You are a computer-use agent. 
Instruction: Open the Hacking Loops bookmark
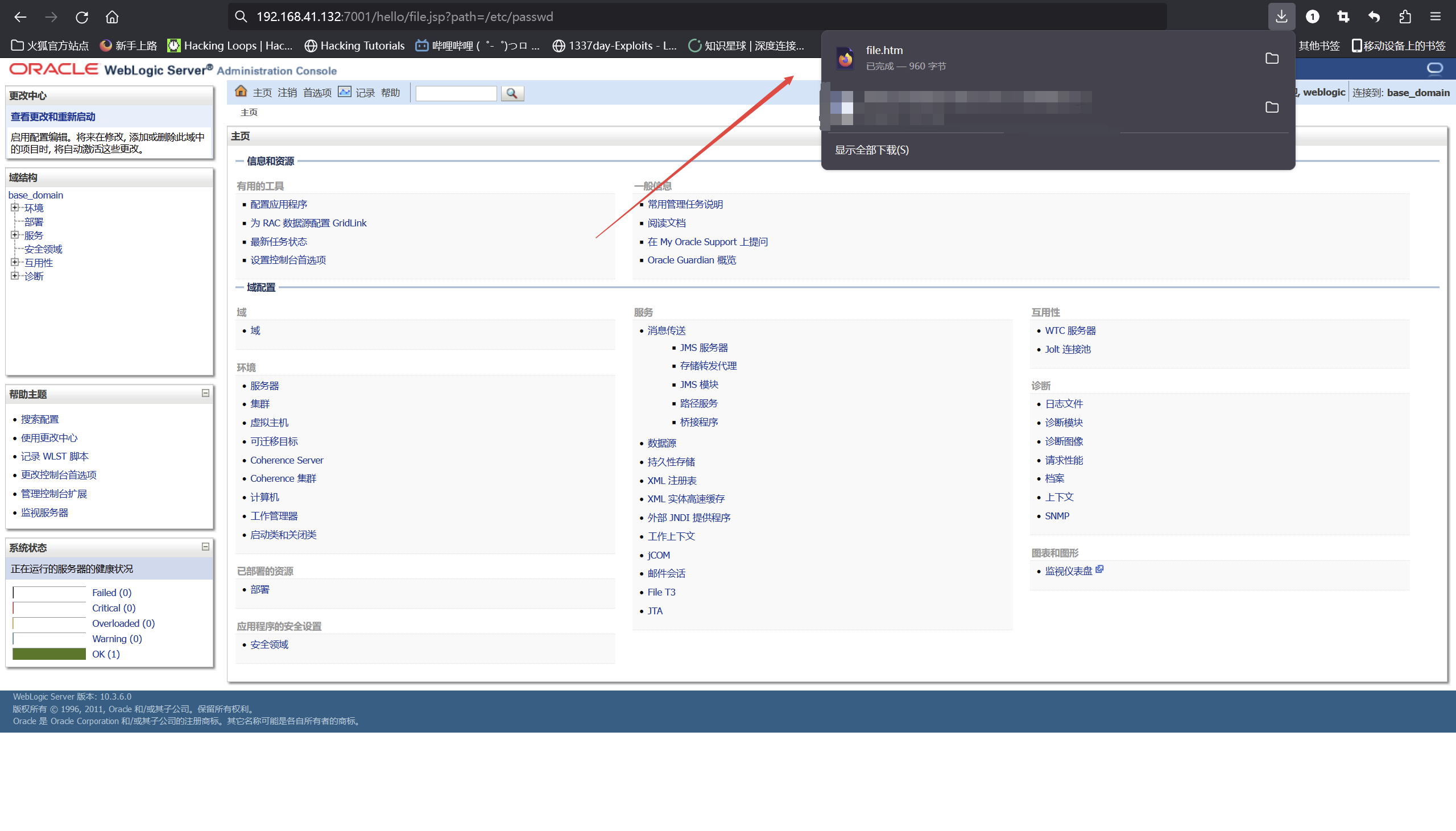coord(230,46)
